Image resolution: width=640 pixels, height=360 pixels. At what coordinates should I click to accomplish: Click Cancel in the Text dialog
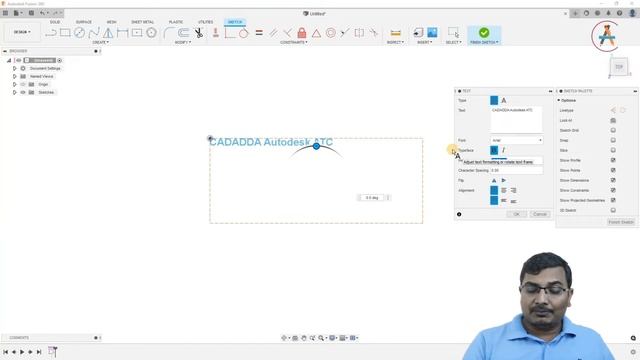coord(540,214)
